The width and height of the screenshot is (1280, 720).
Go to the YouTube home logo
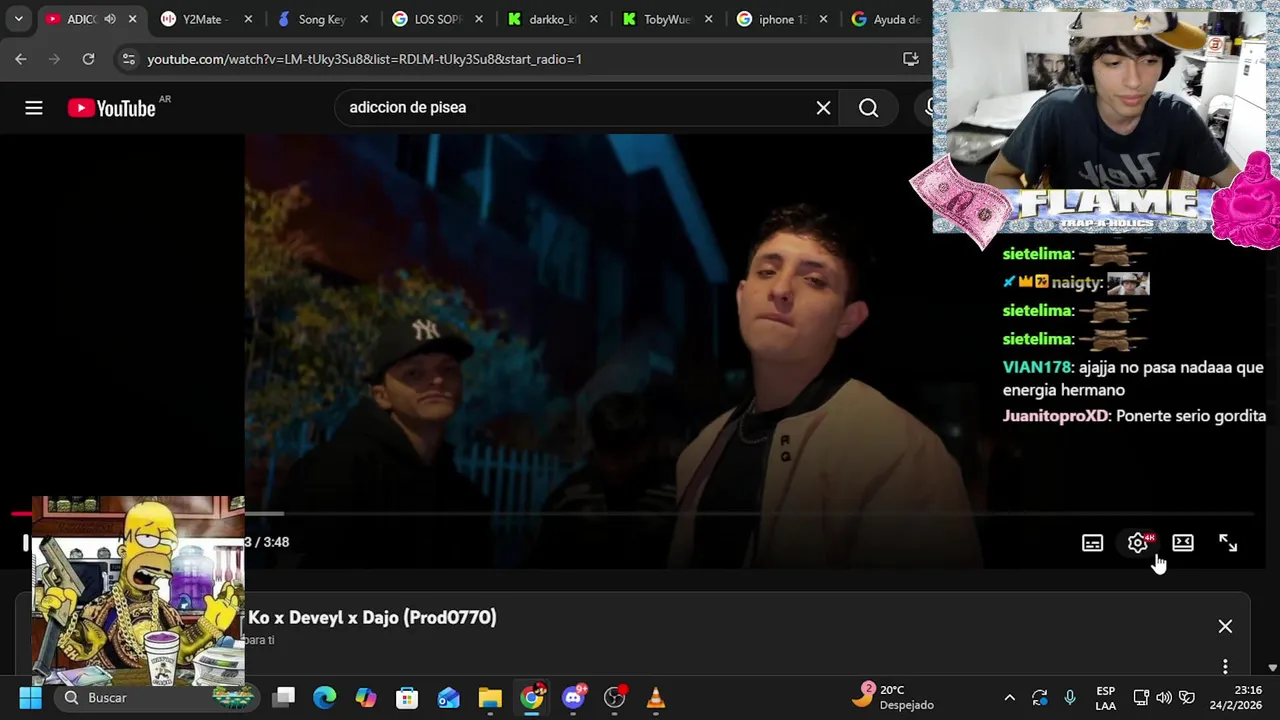111,108
